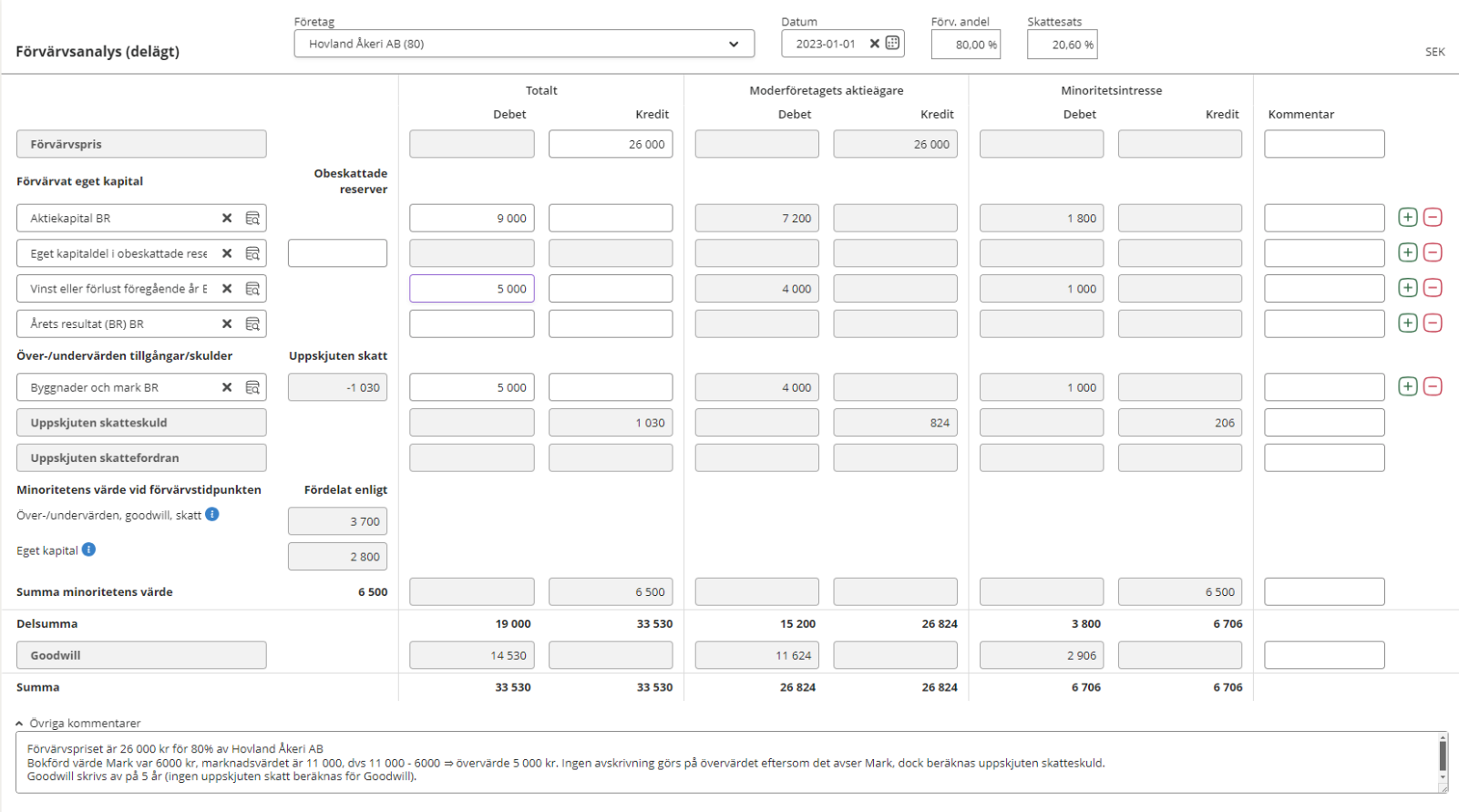Show info for Över-/undervärden, goodwill, skatt

[212, 514]
